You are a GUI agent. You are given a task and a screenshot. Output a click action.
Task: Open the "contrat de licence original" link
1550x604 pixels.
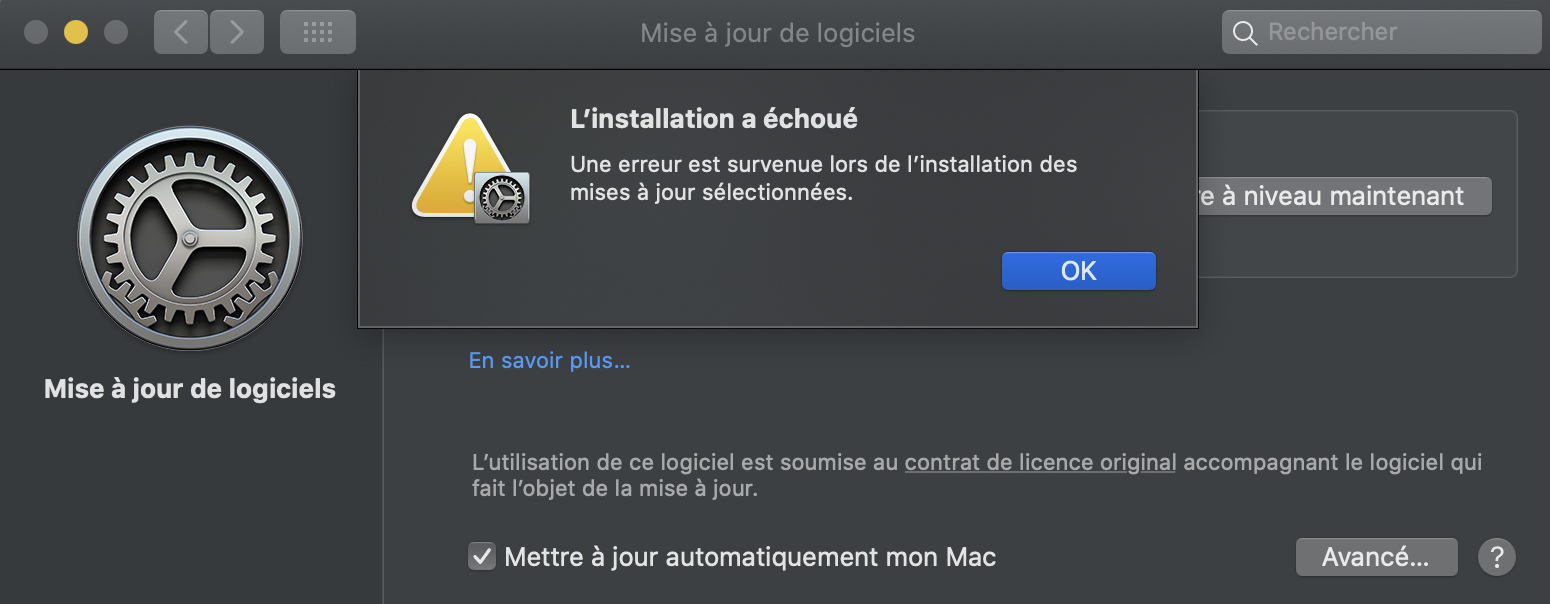[x=1040, y=462]
